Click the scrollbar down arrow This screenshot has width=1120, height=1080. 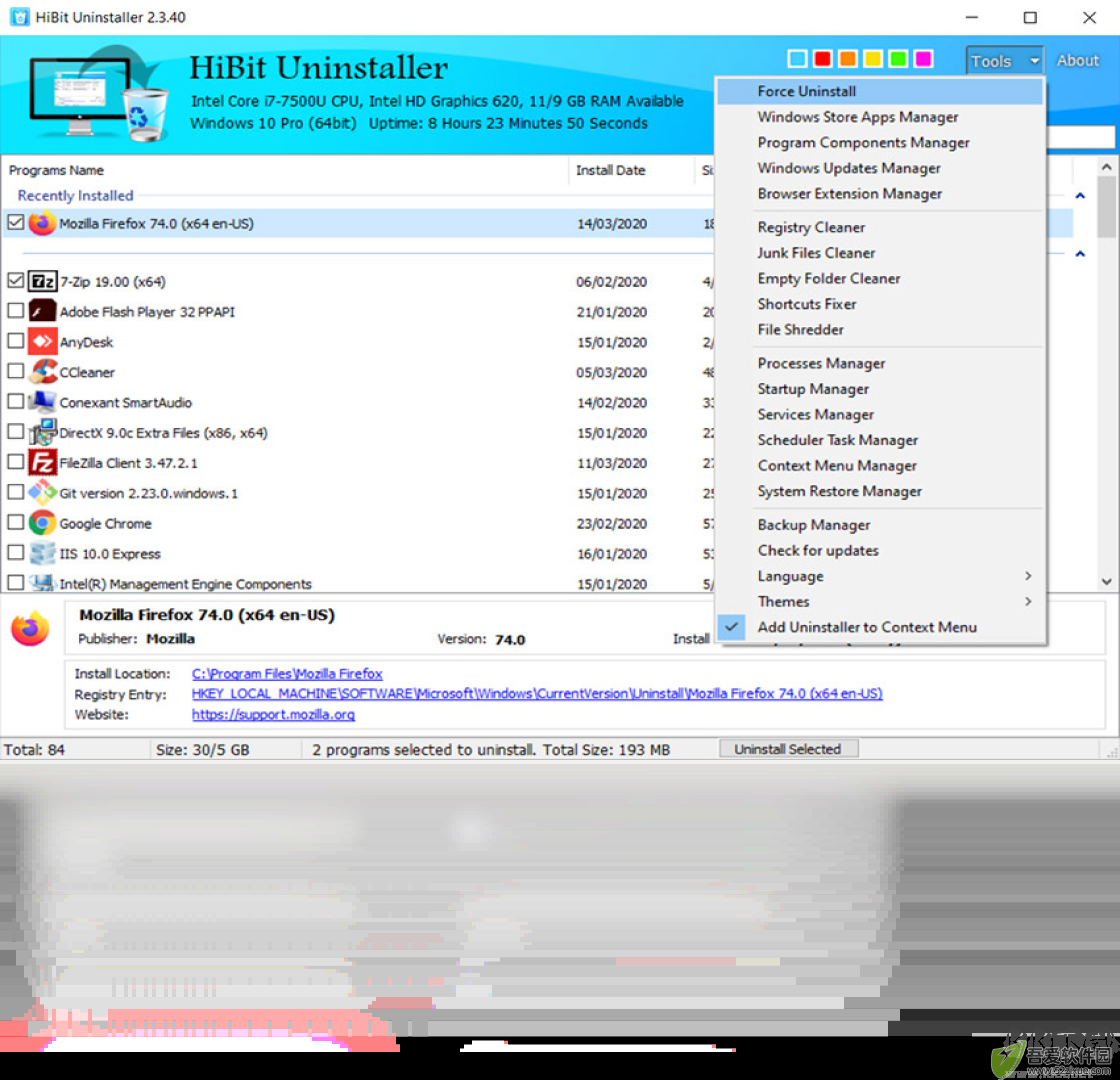[1106, 582]
